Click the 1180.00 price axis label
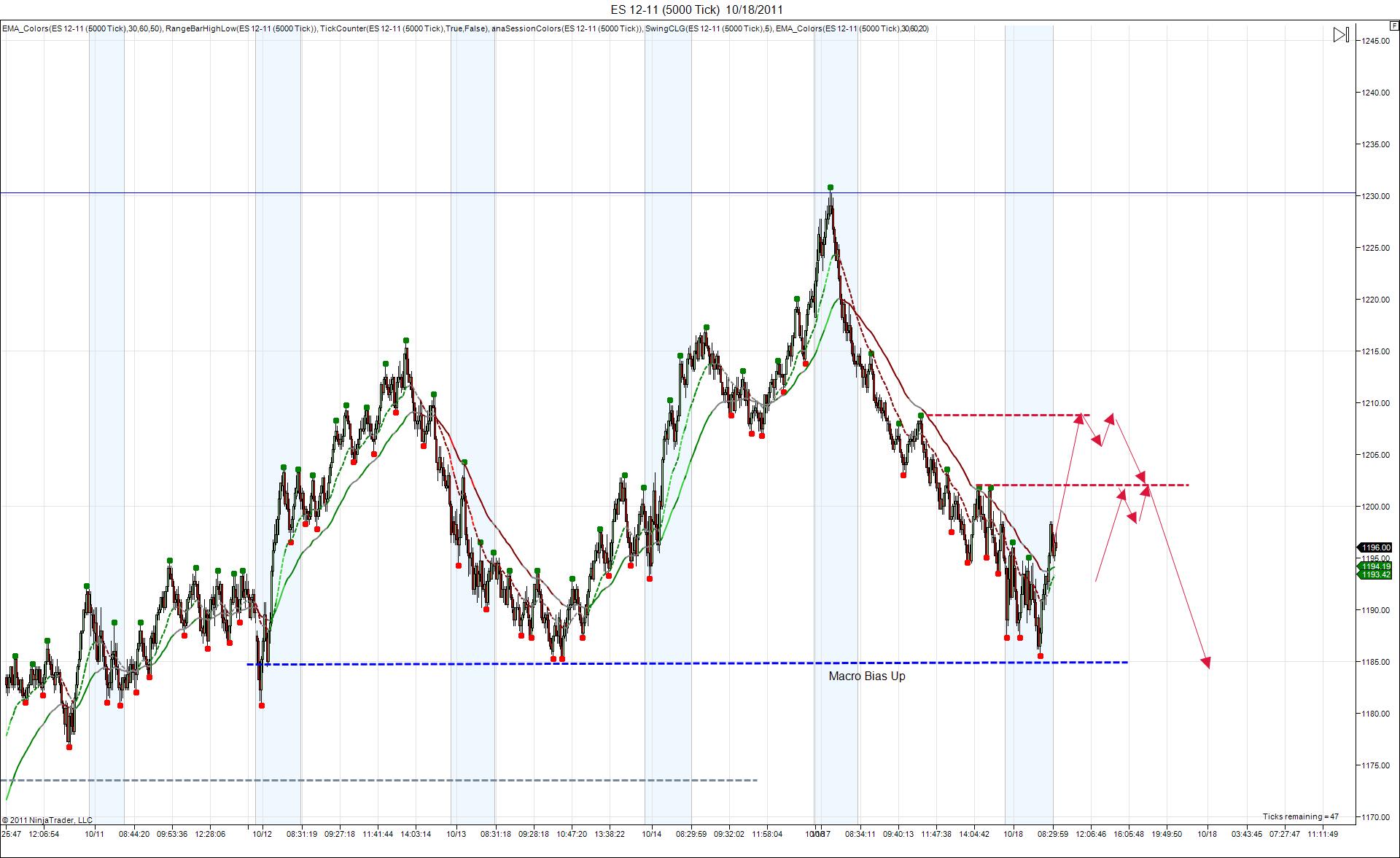The image size is (1400, 858). point(1375,714)
